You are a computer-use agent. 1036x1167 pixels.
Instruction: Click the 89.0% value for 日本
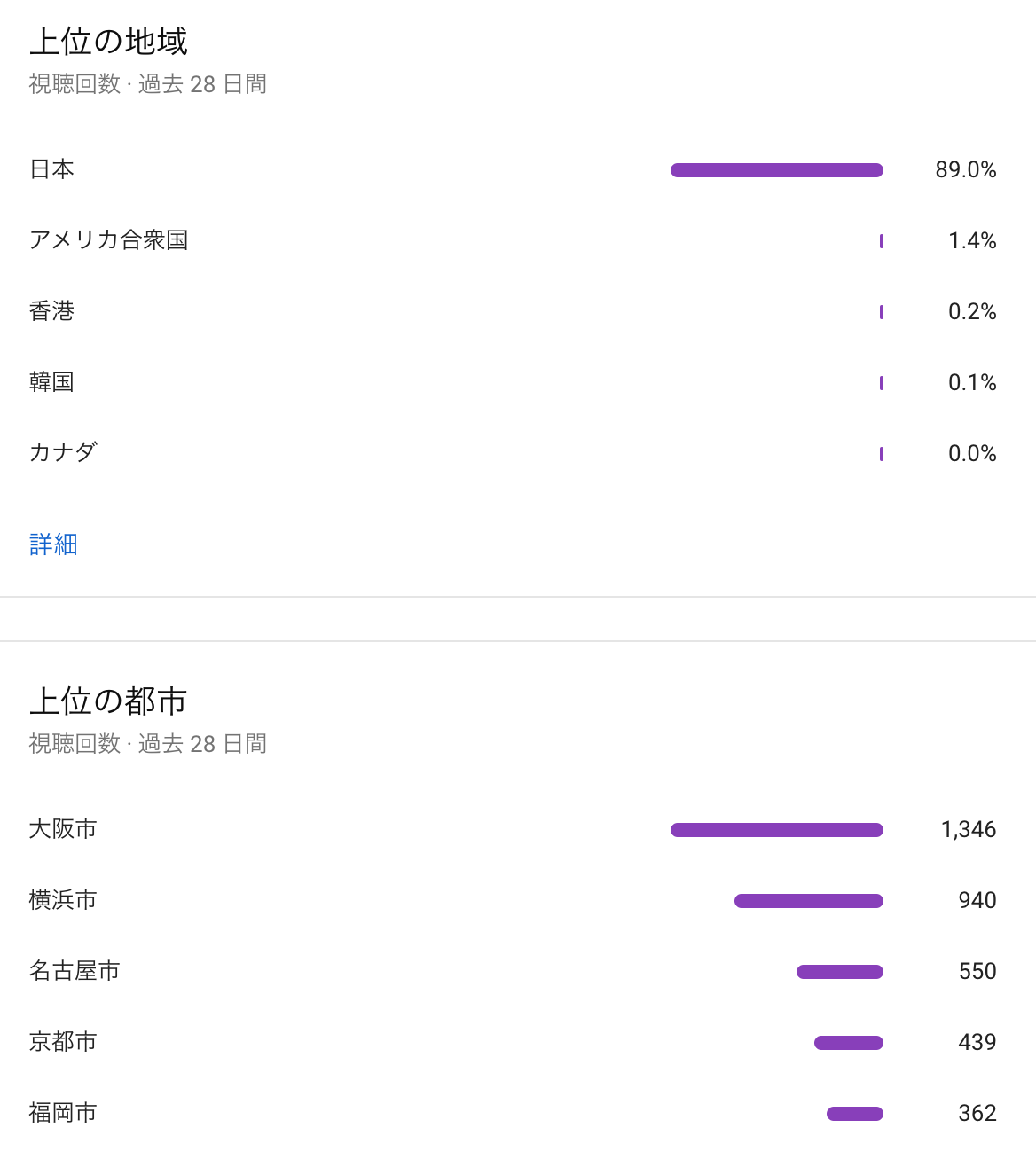coord(965,169)
